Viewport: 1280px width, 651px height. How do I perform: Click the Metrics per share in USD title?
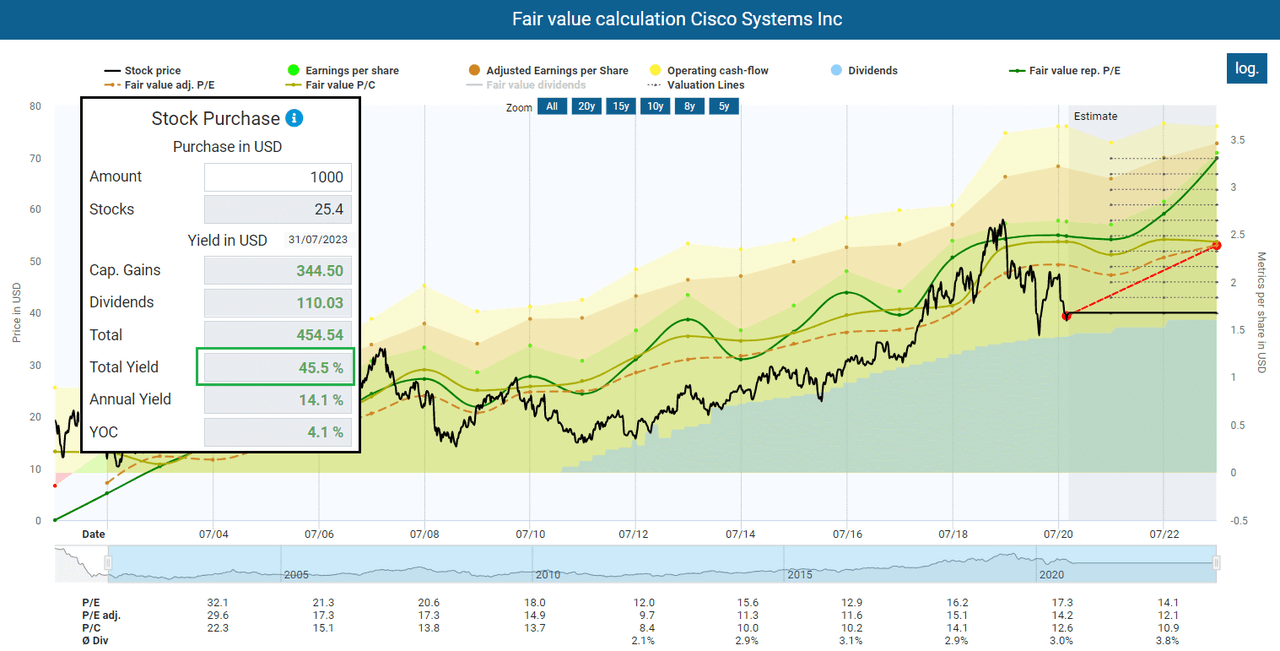(x=1261, y=313)
